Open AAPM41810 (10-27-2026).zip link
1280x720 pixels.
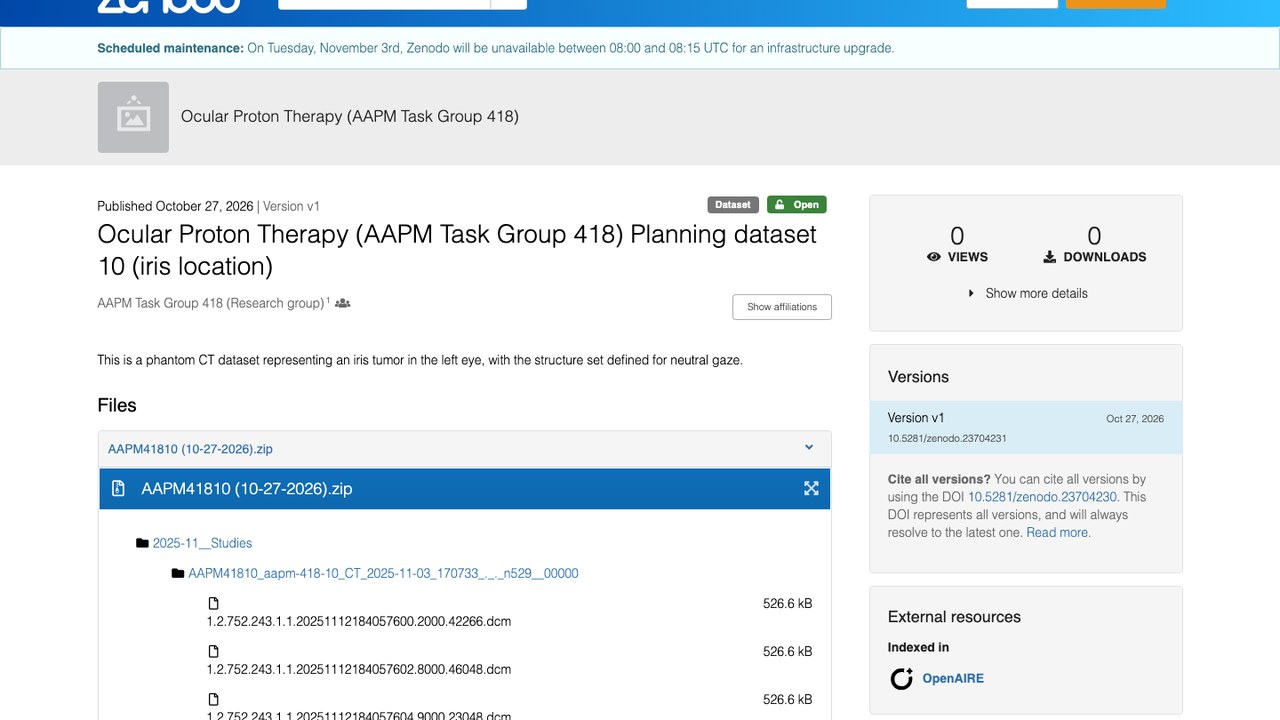pos(190,449)
